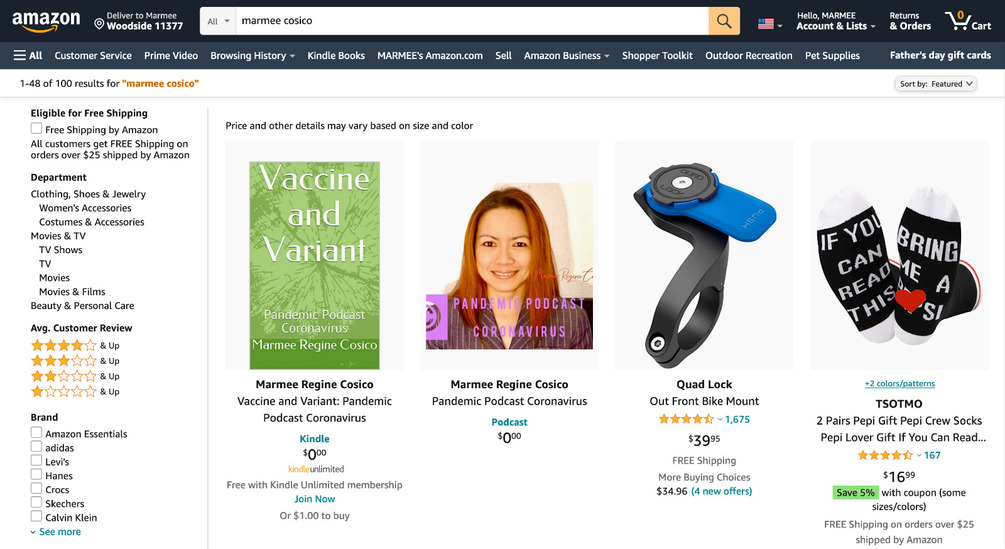Click the 4 new offers link
Viewport: 1005px width, 549px height.
[722, 491]
